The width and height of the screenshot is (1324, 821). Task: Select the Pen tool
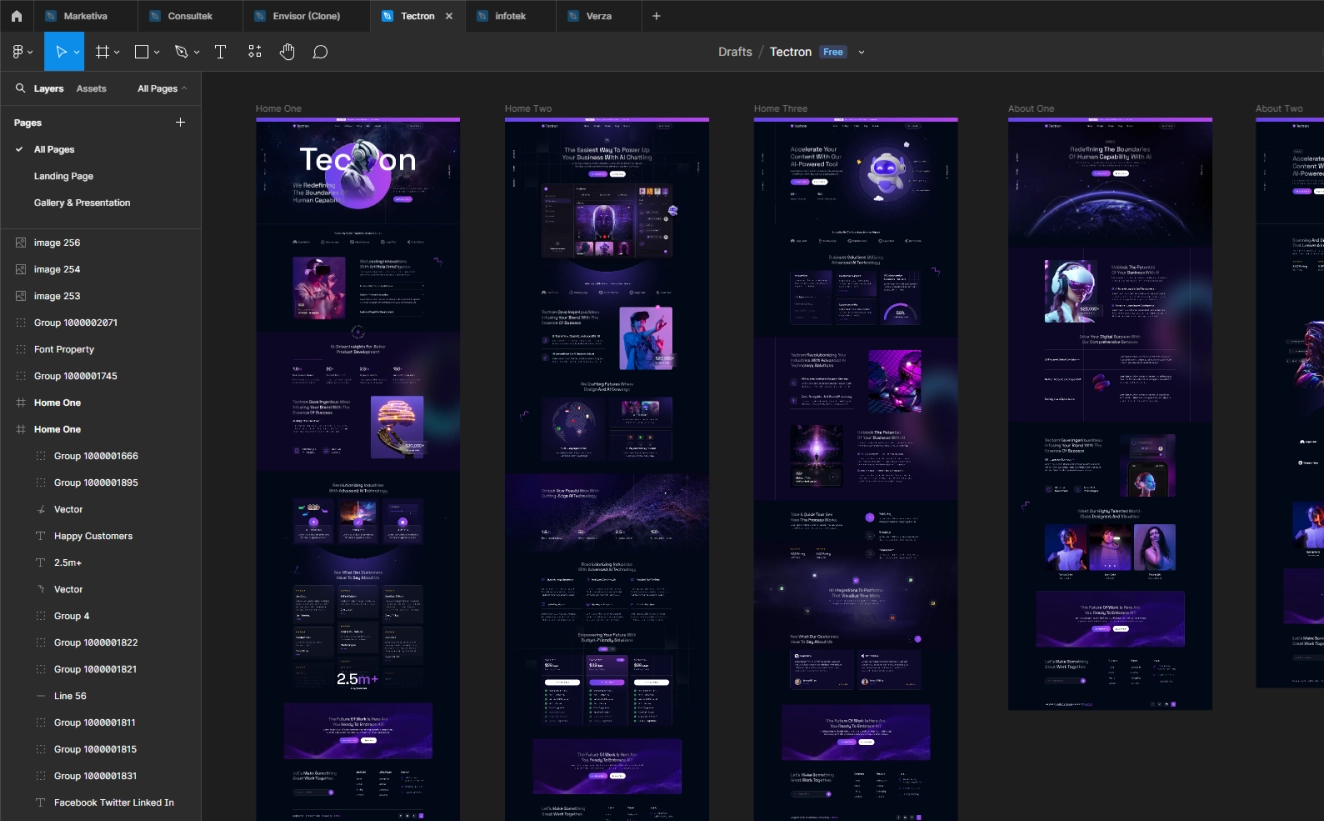pos(181,52)
